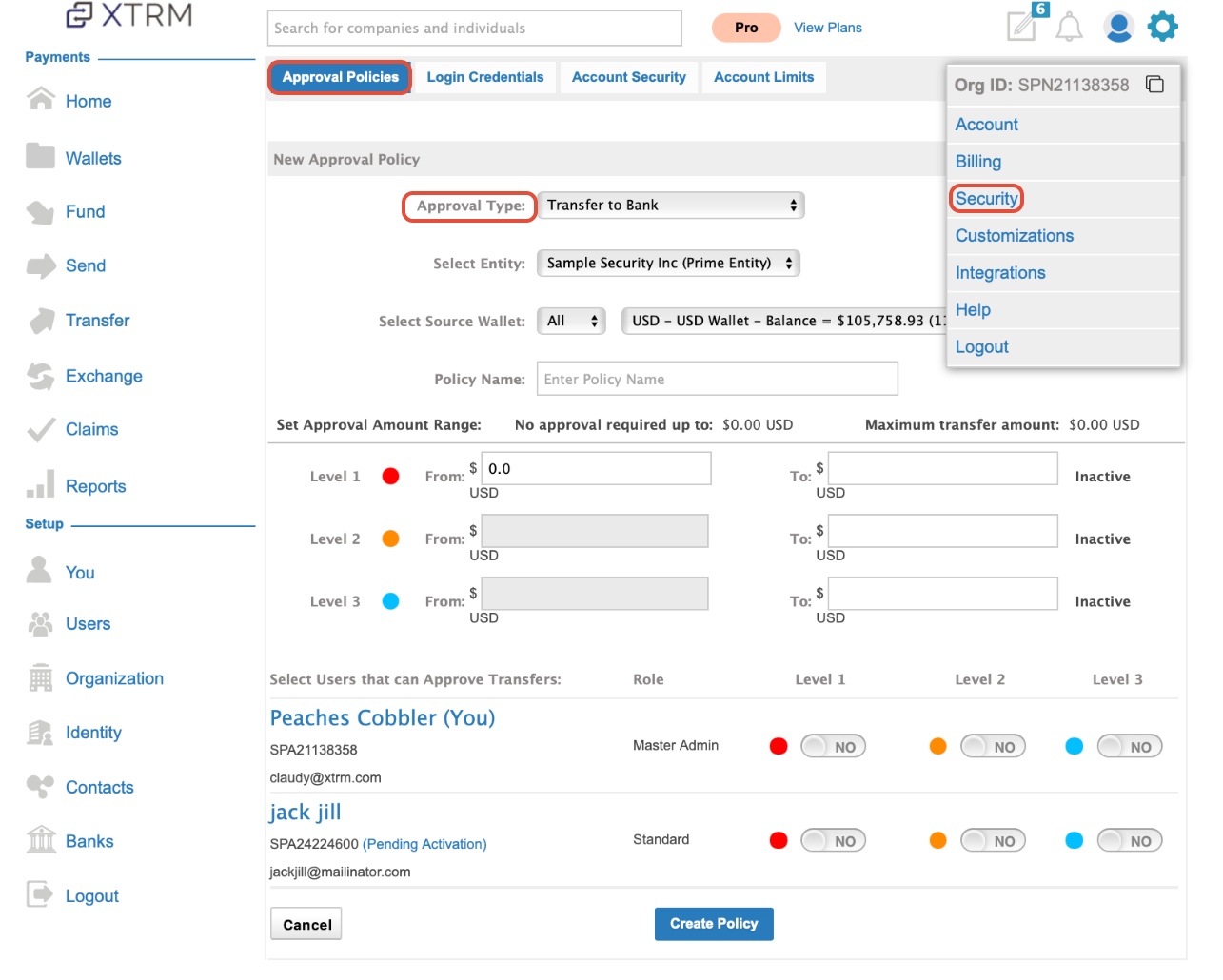Toggle Level 1 approval for Peaches Cobbler
The width and height of the screenshot is (1223, 980).
pos(833,747)
